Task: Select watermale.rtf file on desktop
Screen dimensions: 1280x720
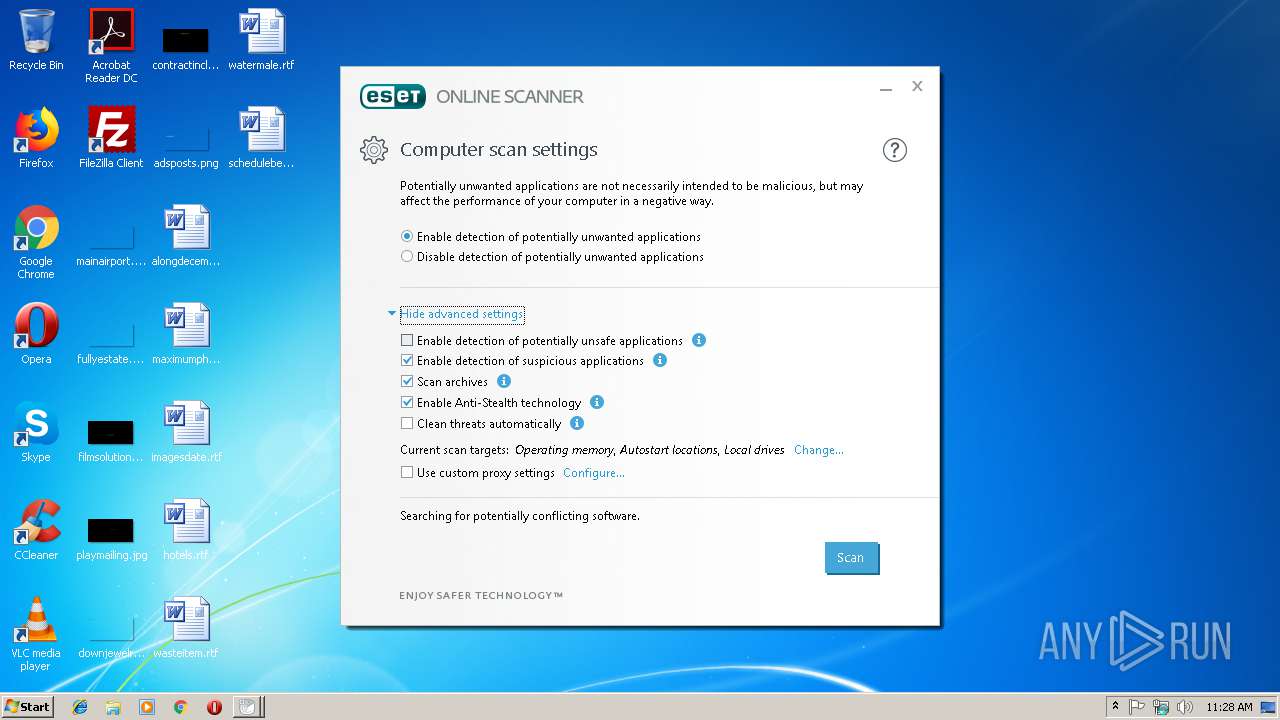Action: coord(261,40)
